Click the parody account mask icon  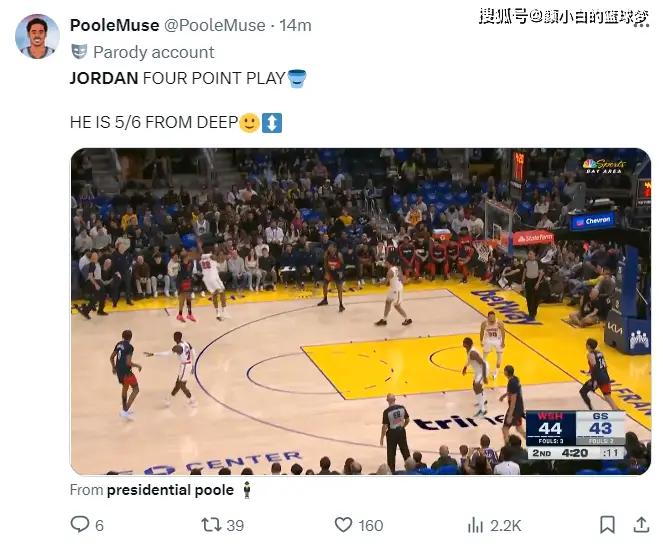[x=79, y=52]
